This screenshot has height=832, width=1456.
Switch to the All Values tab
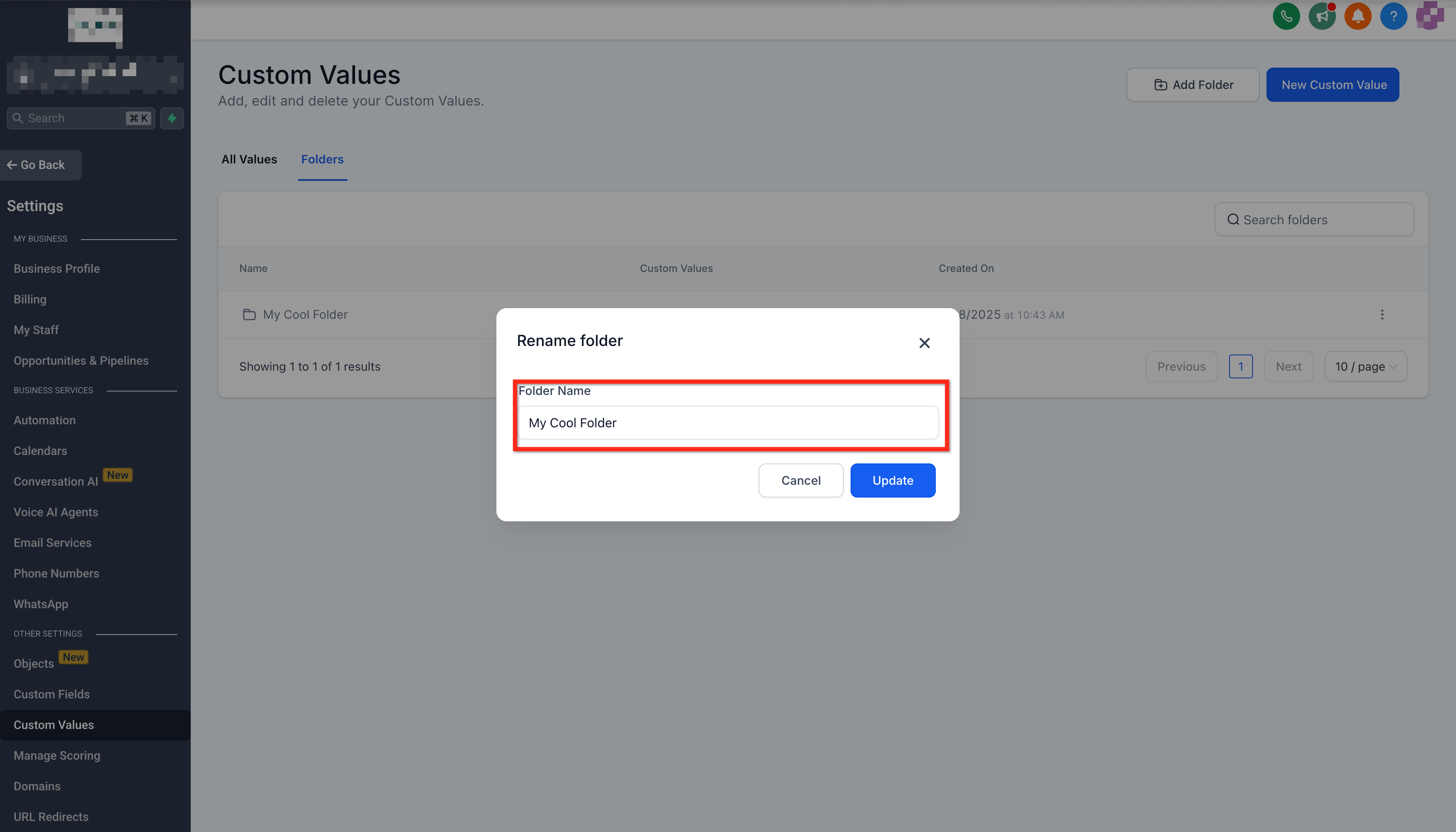coord(249,160)
